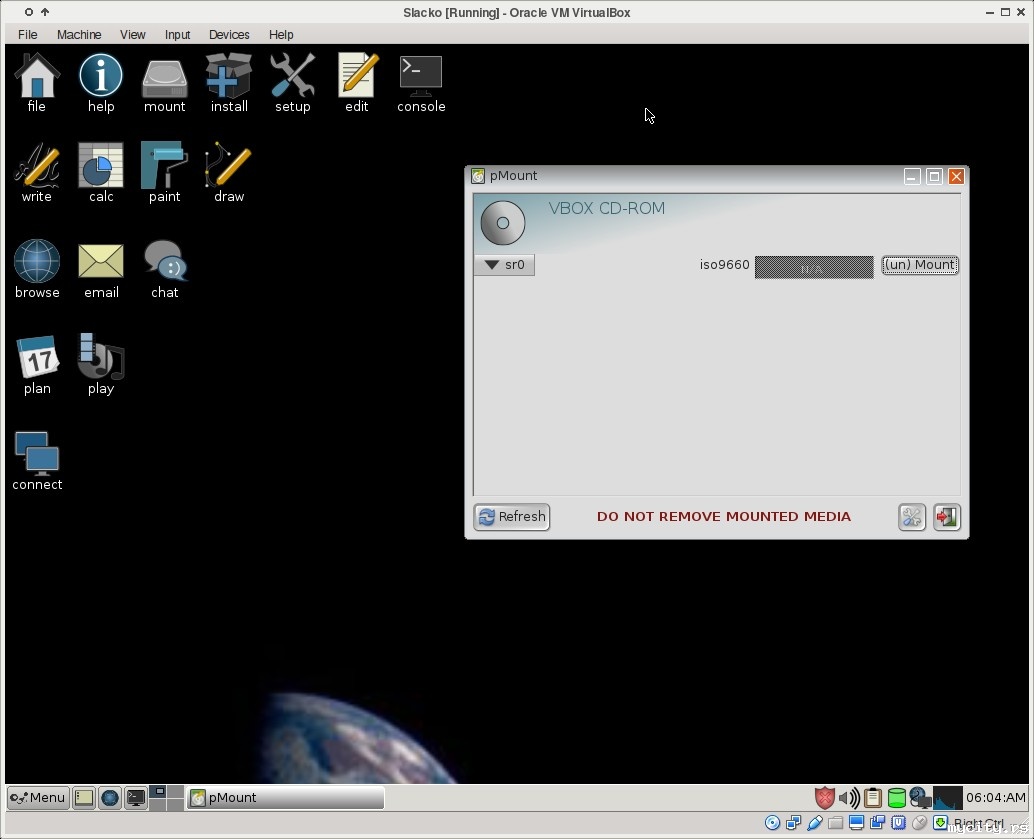
Task: Open the VirtualBox Help menu
Action: (281, 34)
